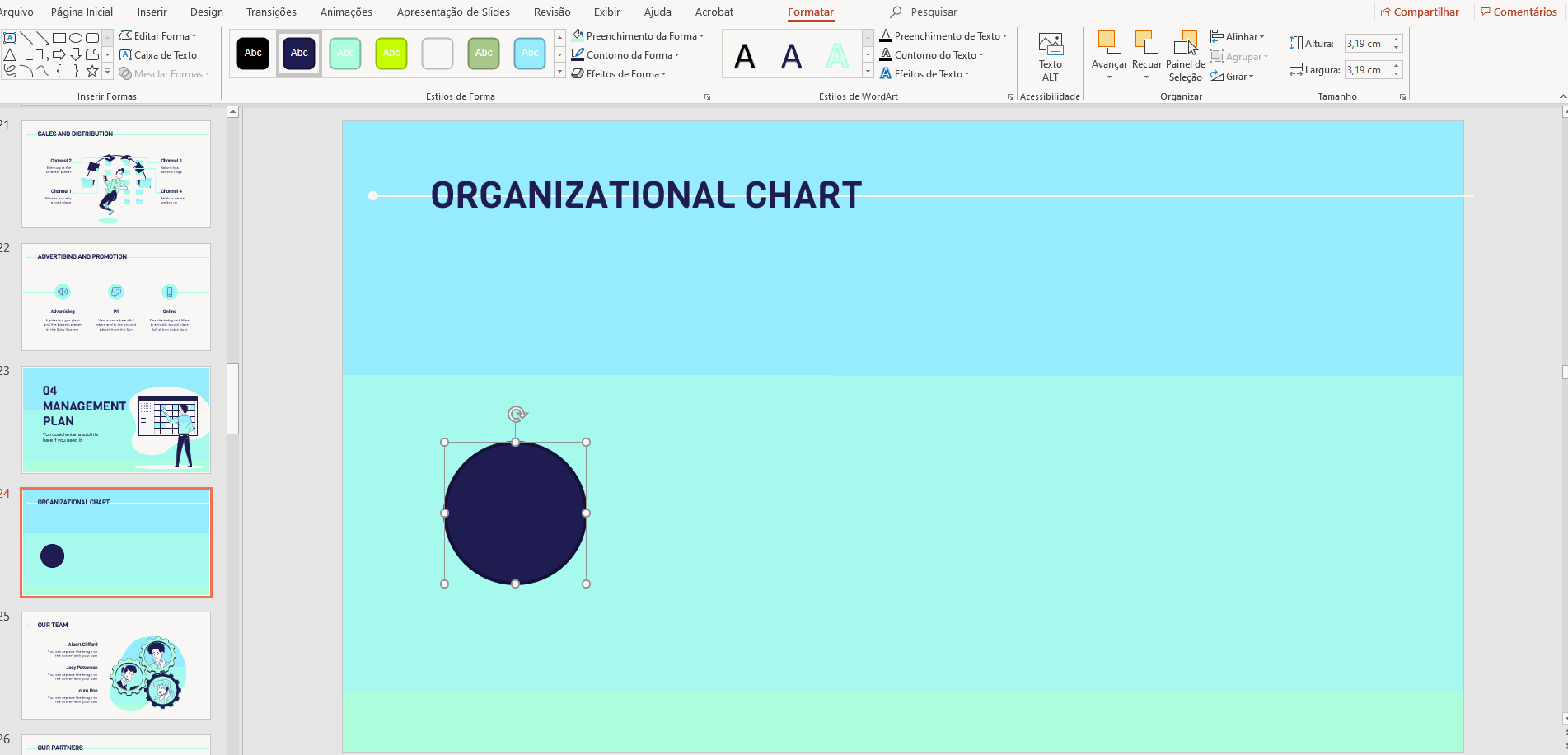This screenshot has width=1568, height=755.
Task: Select the oval shape
Action: click(76, 38)
